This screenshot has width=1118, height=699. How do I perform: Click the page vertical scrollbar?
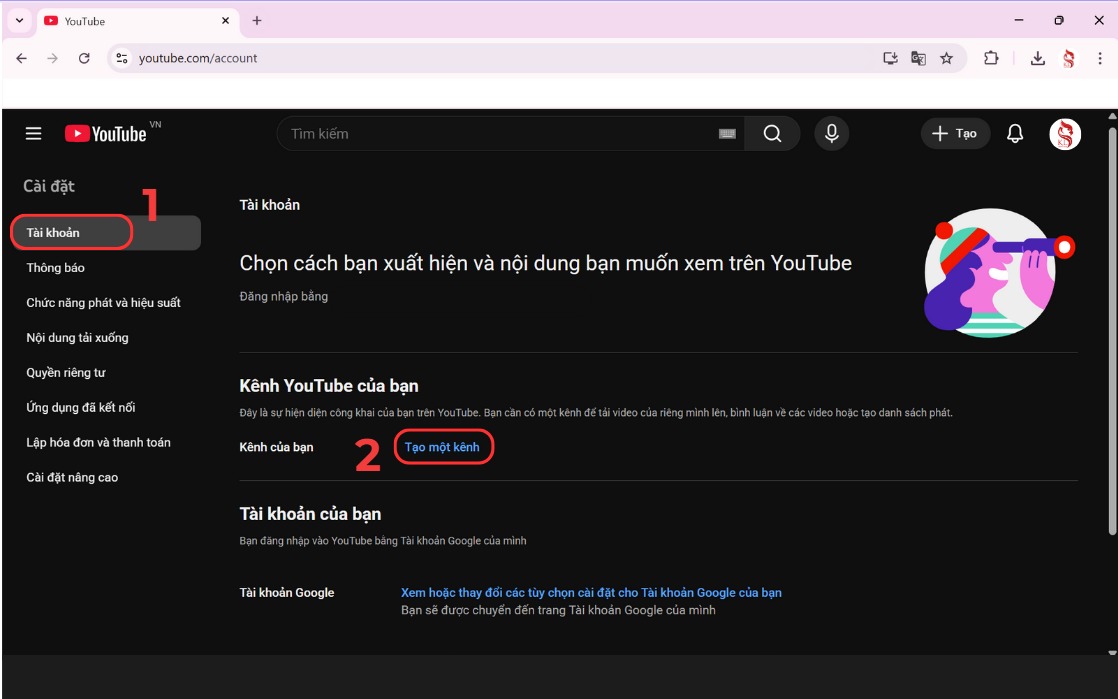1112,330
